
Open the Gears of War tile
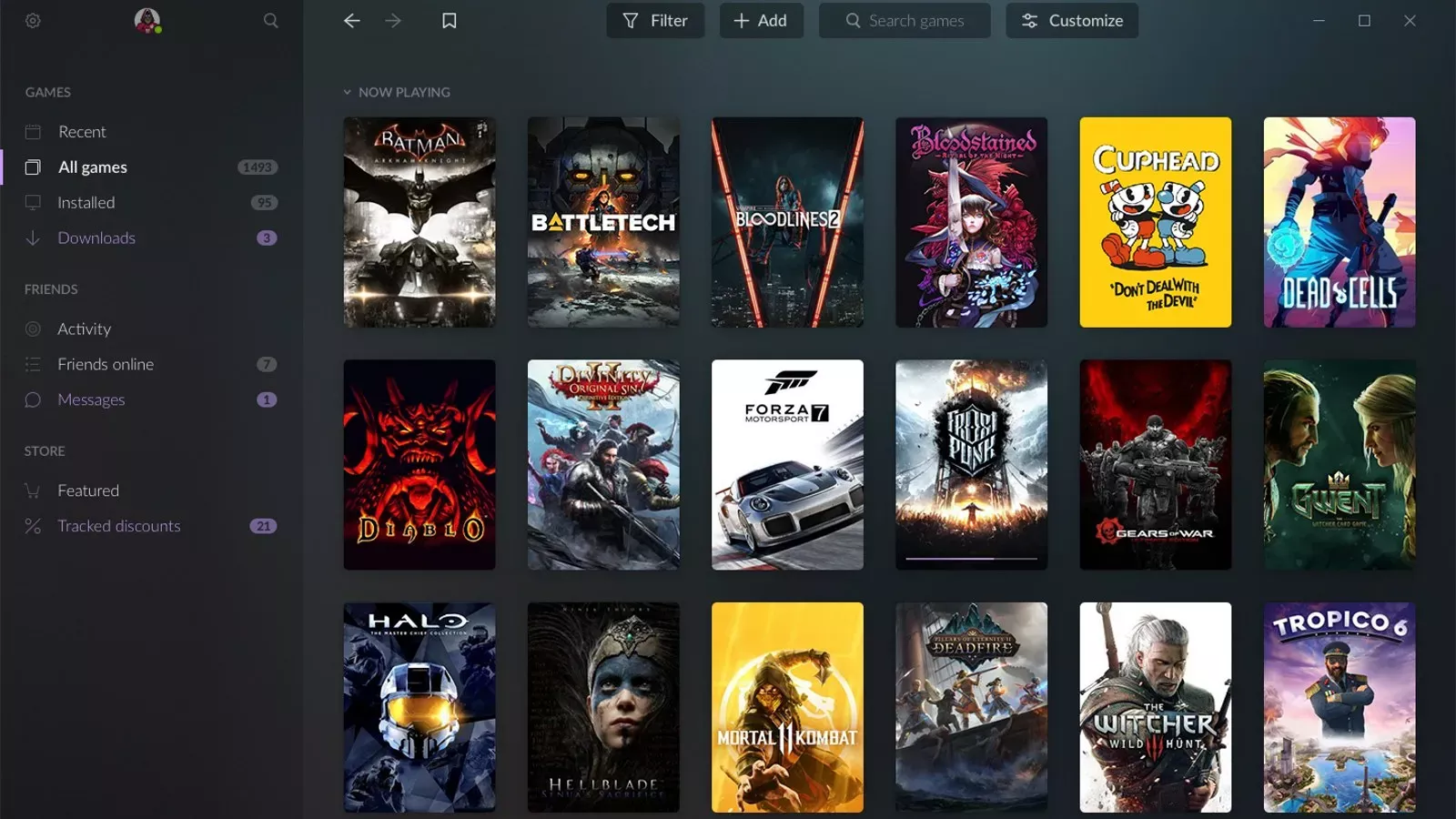coord(1156,465)
